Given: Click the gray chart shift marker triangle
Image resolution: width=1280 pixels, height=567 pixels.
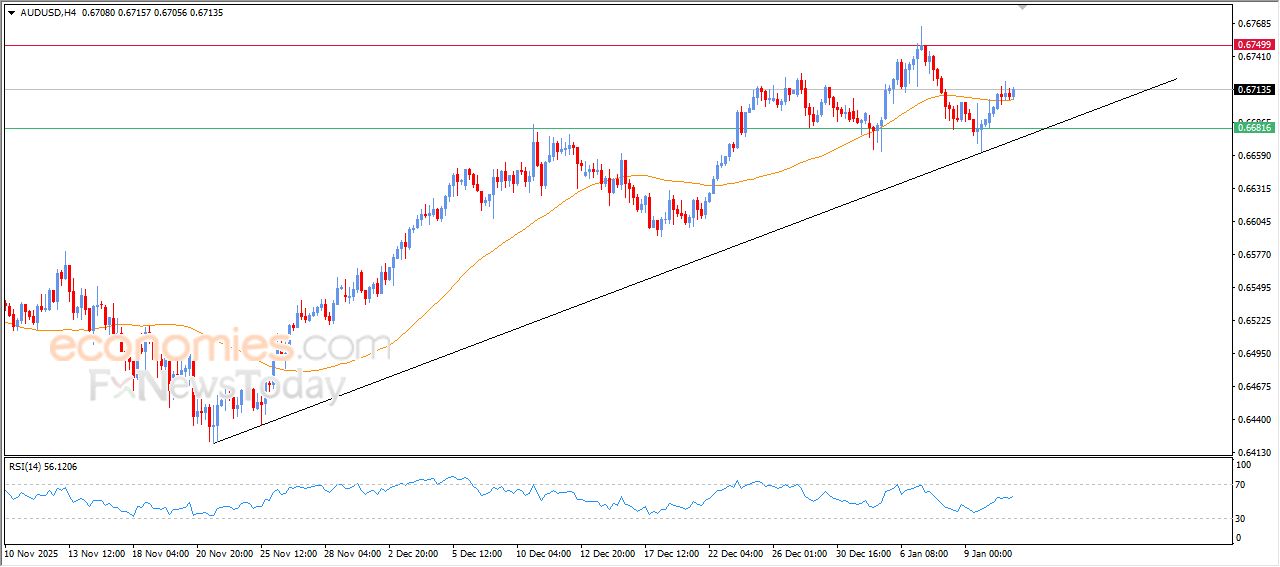Looking at the screenshot, I should (1022, 6).
